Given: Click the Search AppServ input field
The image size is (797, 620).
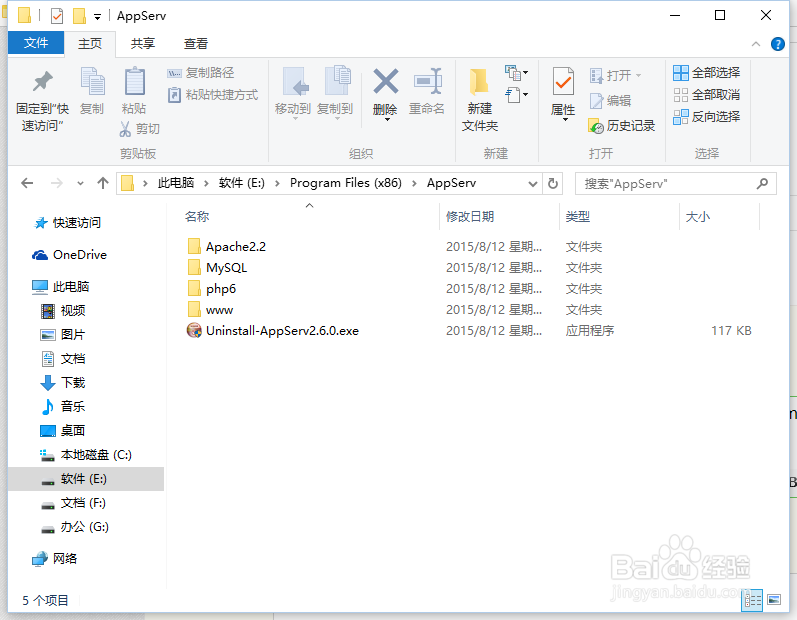Looking at the screenshot, I should 676,183.
